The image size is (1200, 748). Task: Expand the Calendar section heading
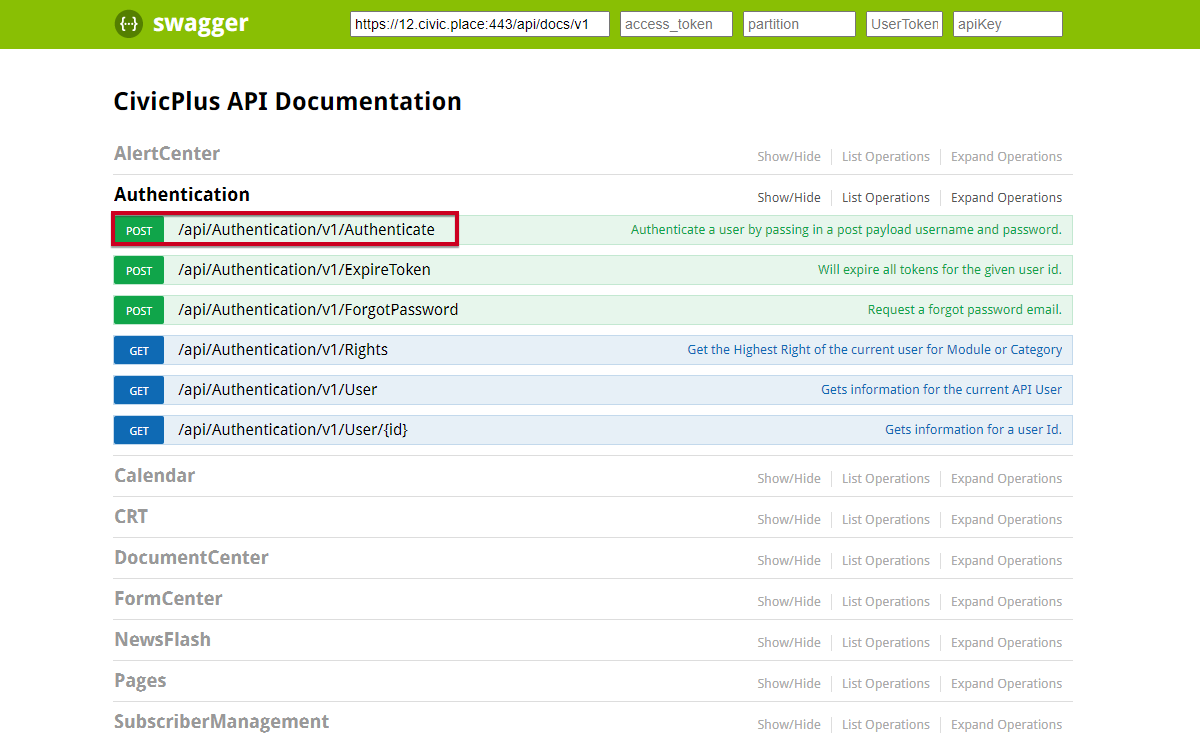click(154, 476)
